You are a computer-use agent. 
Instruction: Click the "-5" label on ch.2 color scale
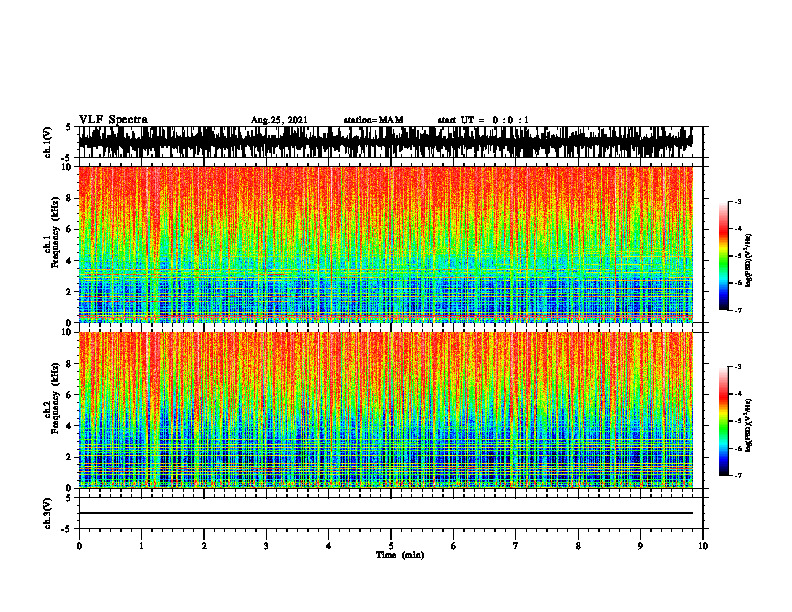738,421
